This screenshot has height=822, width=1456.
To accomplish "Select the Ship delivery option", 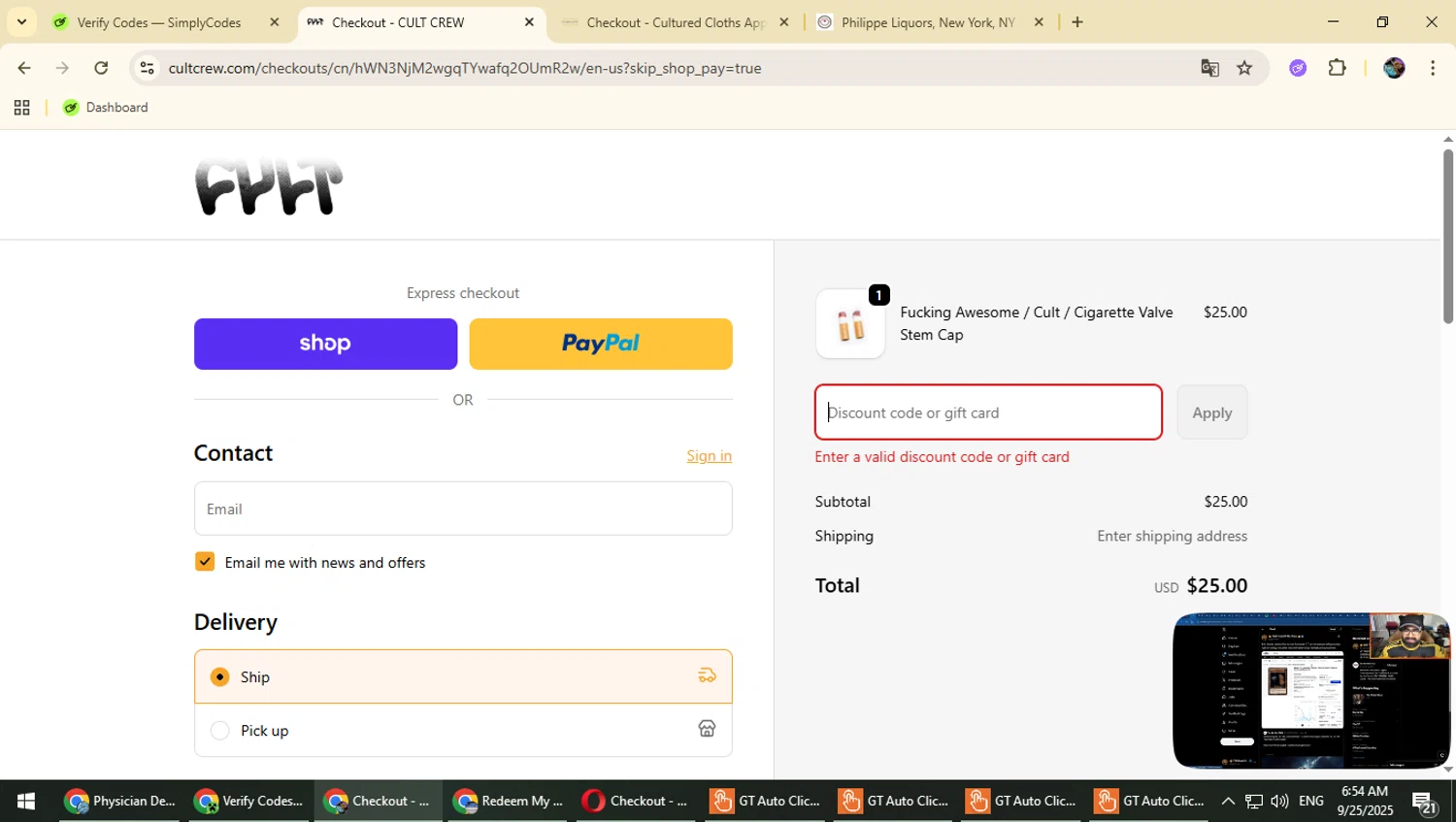I will pyautogui.click(x=463, y=676).
